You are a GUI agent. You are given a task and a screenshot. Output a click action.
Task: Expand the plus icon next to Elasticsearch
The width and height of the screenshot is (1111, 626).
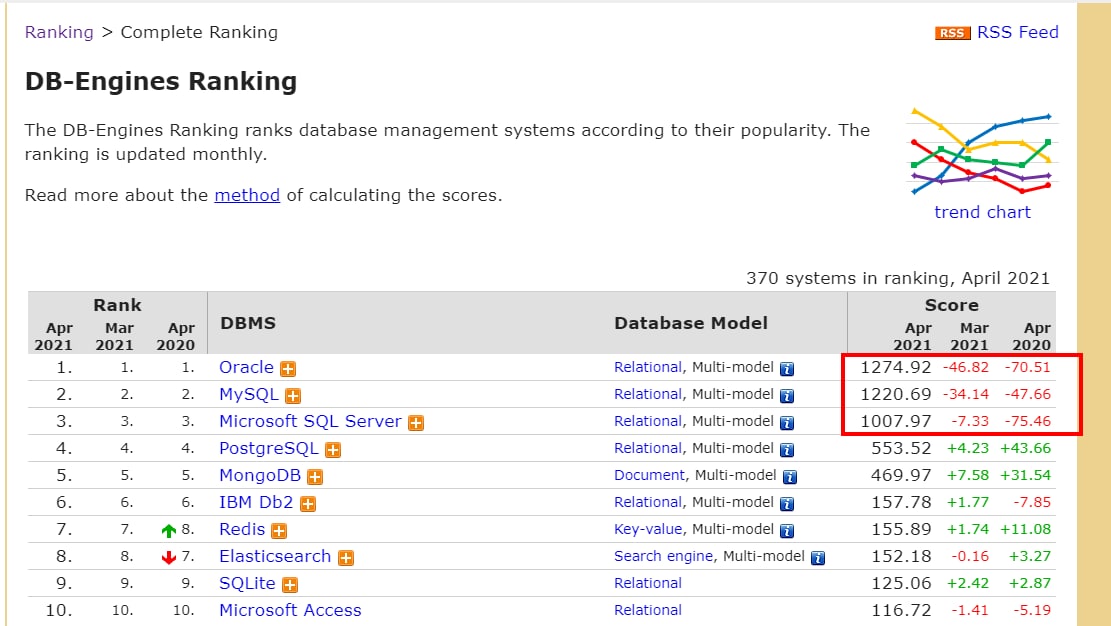346,557
